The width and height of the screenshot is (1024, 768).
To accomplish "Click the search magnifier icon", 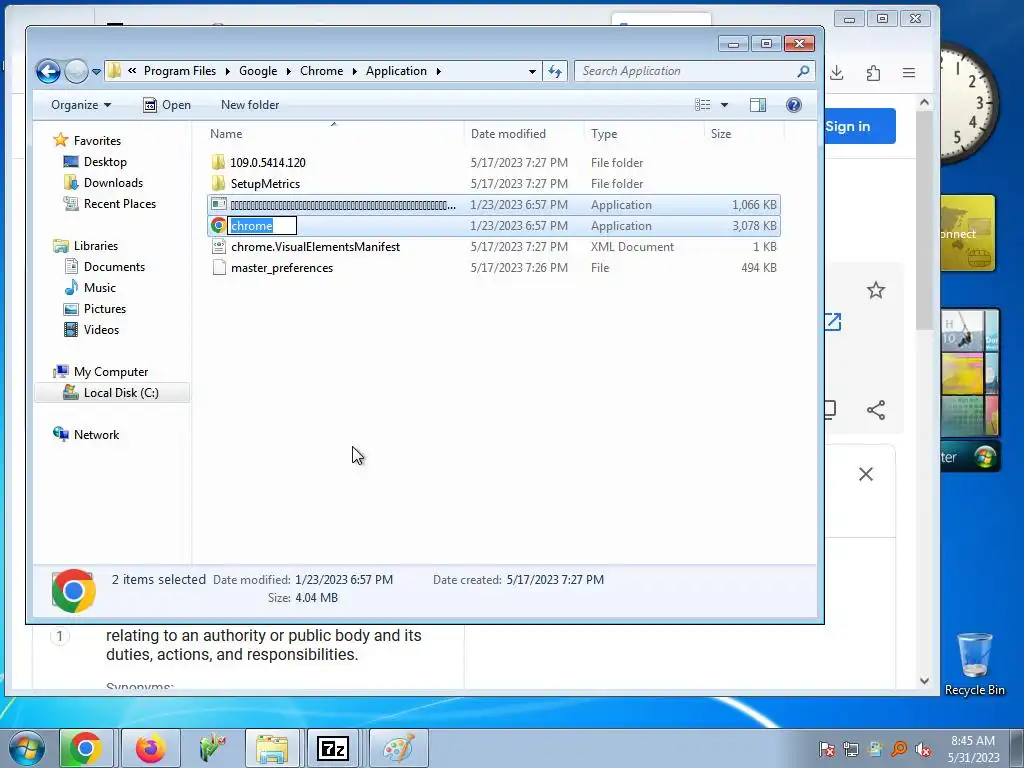I will (803, 71).
